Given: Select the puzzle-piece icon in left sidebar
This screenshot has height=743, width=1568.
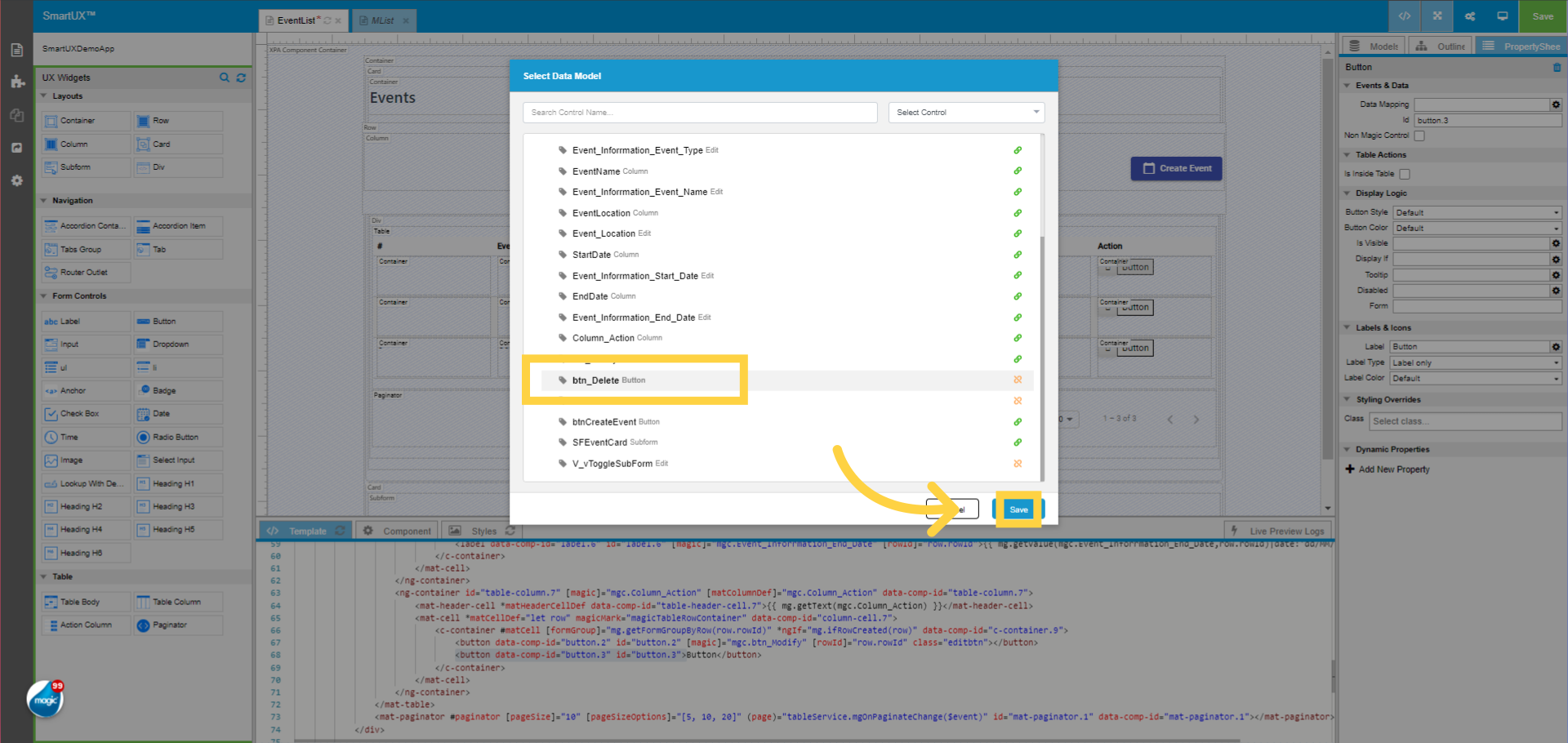Looking at the screenshot, I should coord(16,81).
